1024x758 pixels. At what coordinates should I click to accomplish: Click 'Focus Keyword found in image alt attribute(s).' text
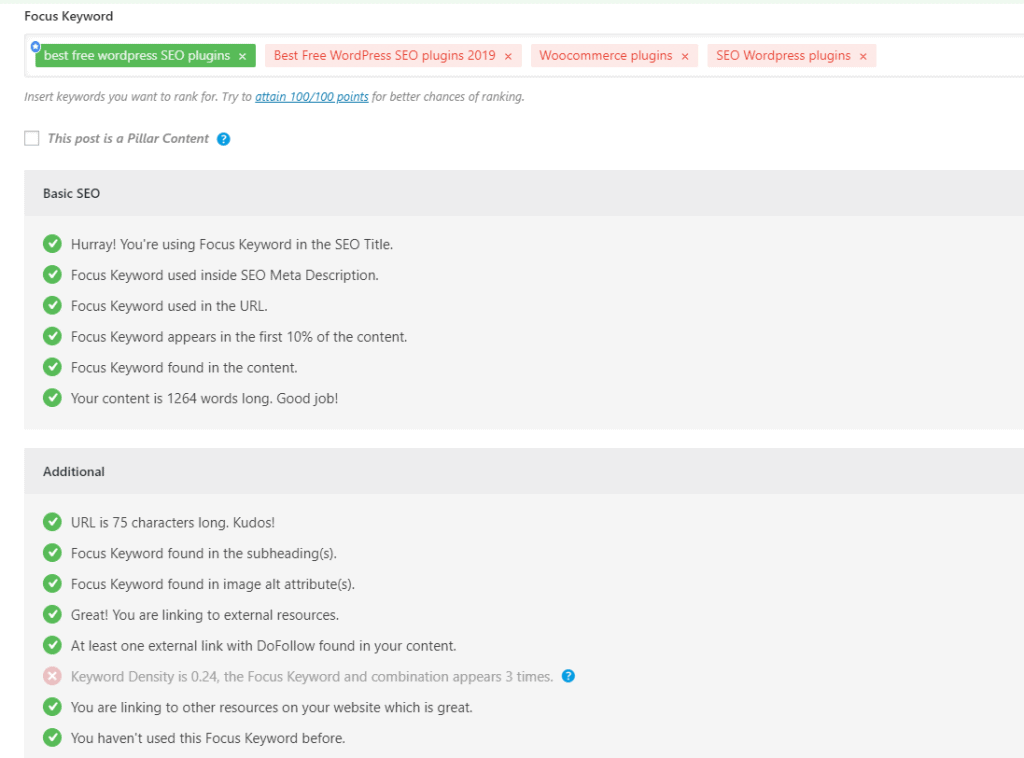[x=213, y=584]
